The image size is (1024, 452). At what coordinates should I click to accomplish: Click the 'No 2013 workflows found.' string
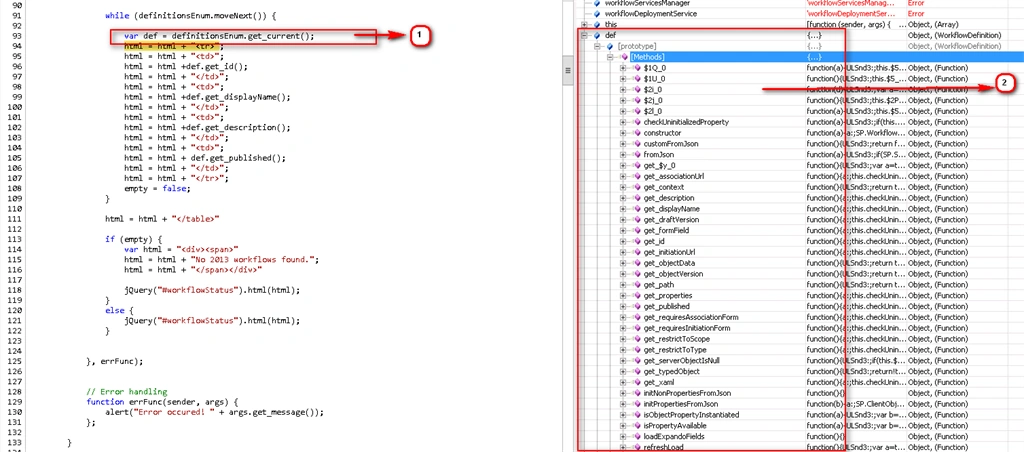pos(253,259)
